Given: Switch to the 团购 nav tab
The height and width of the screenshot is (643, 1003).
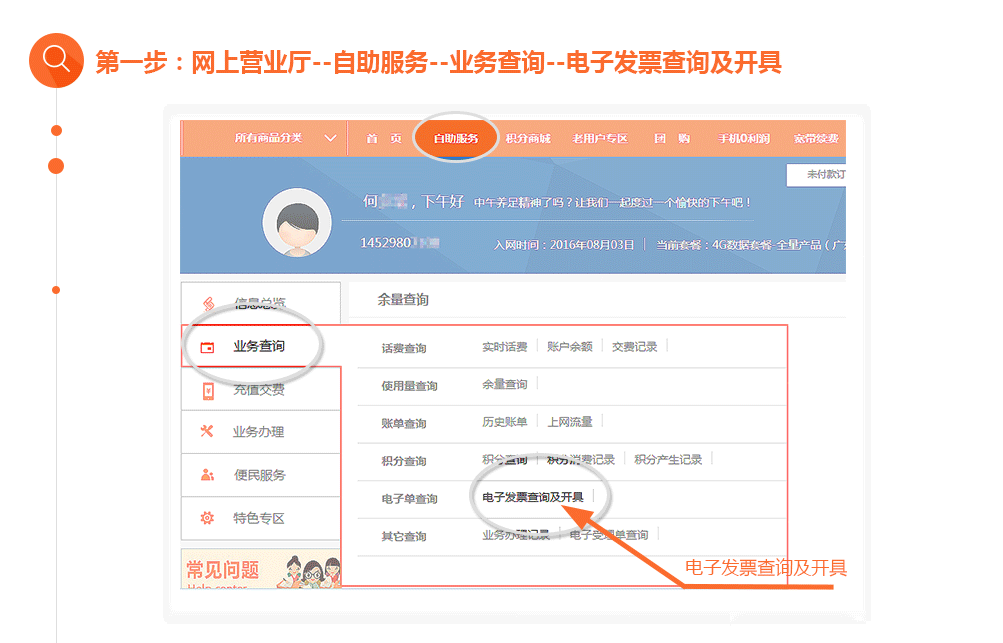Looking at the screenshot, I should [x=672, y=138].
